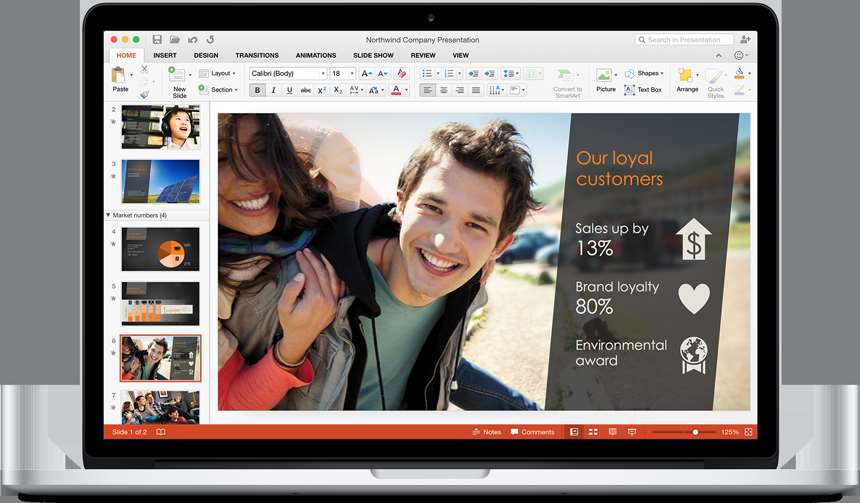This screenshot has width=860, height=503.
Task: Toggle Italic formatting
Action: (x=273, y=91)
